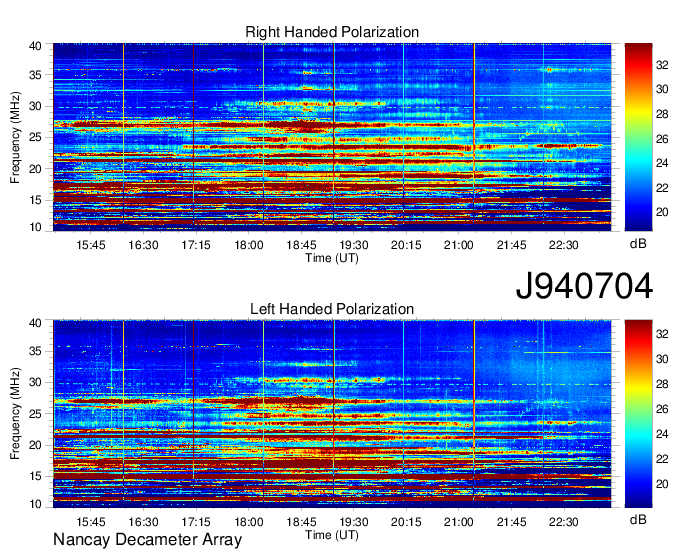Click 20 MHz tick of Left Handed plot
The height and width of the screenshot is (552, 680).
(x=35, y=445)
